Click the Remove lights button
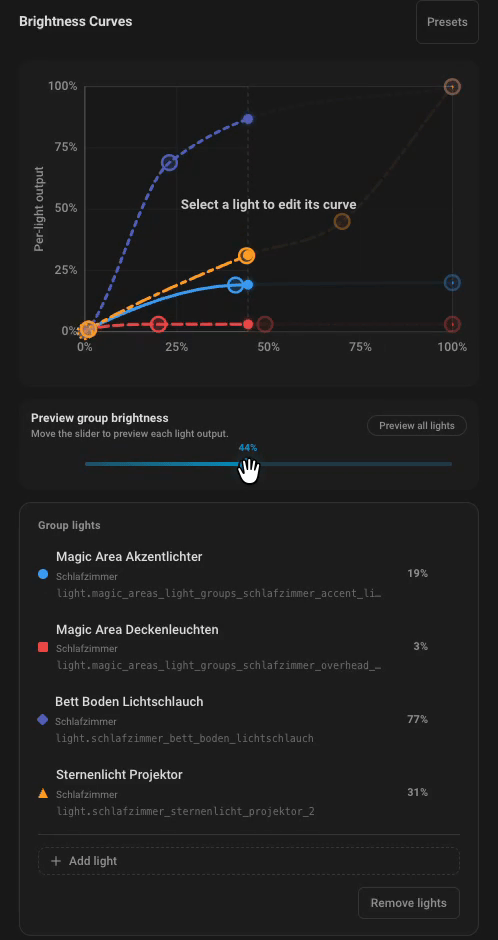 [x=409, y=903]
